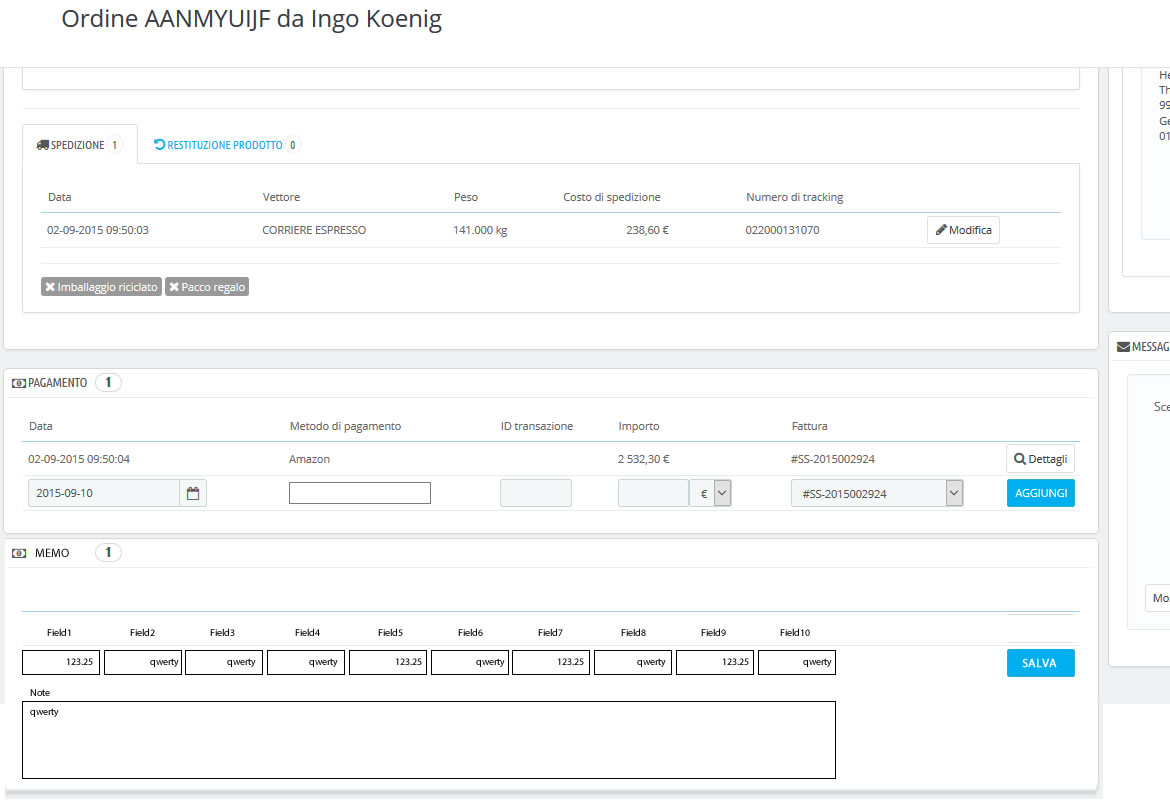Click payment date 02-09-2015 09:50:04
Screen dimensions: 1170x800
pyautogui.click(x=79, y=459)
